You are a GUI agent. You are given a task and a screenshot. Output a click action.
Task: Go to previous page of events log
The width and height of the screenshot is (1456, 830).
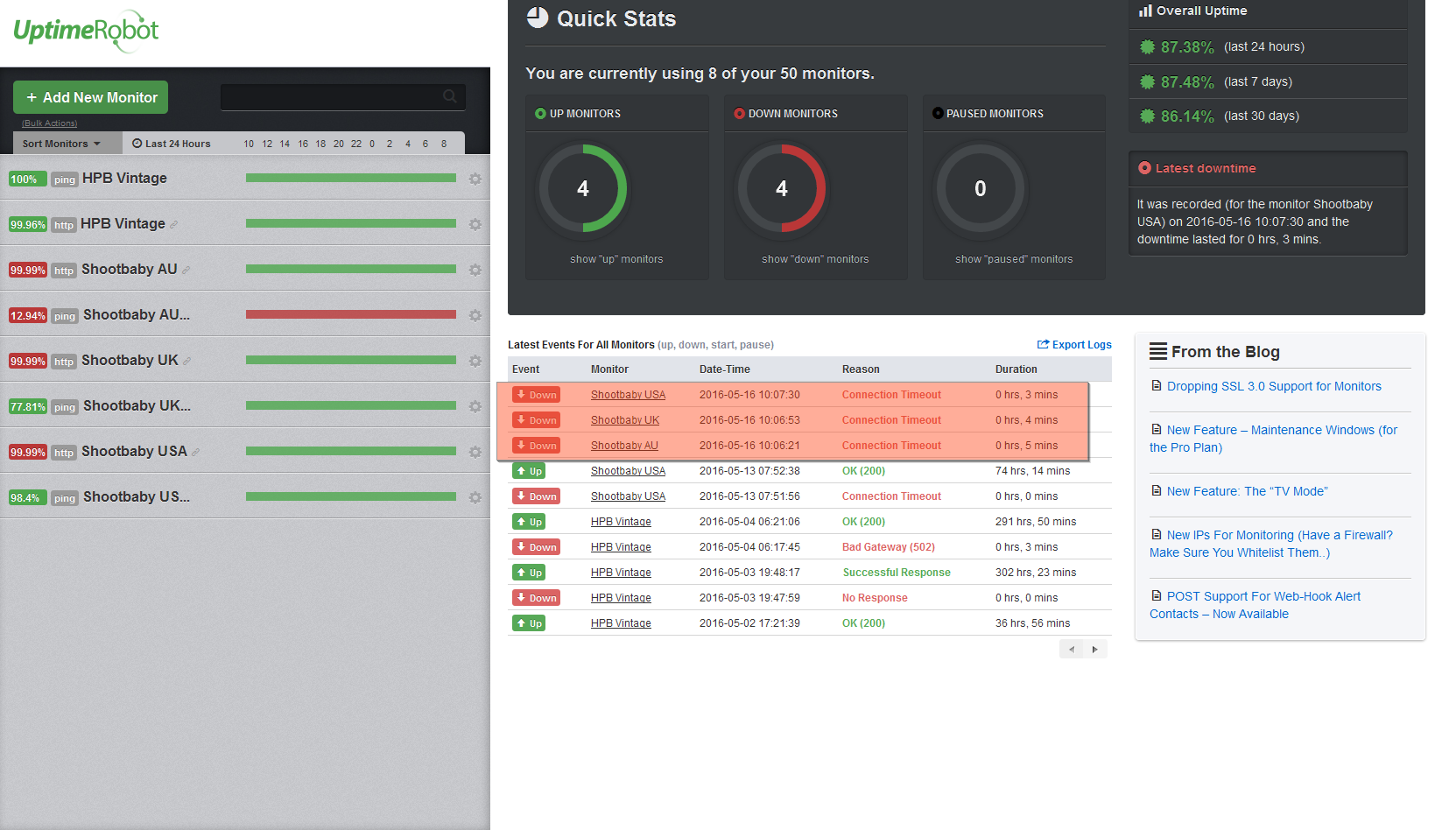point(1071,650)
